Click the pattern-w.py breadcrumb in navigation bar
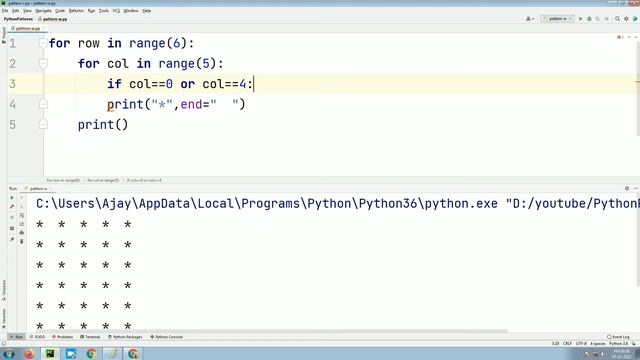Image resolution: width=640 pixels, height=360 pixels. click(53, 19)
